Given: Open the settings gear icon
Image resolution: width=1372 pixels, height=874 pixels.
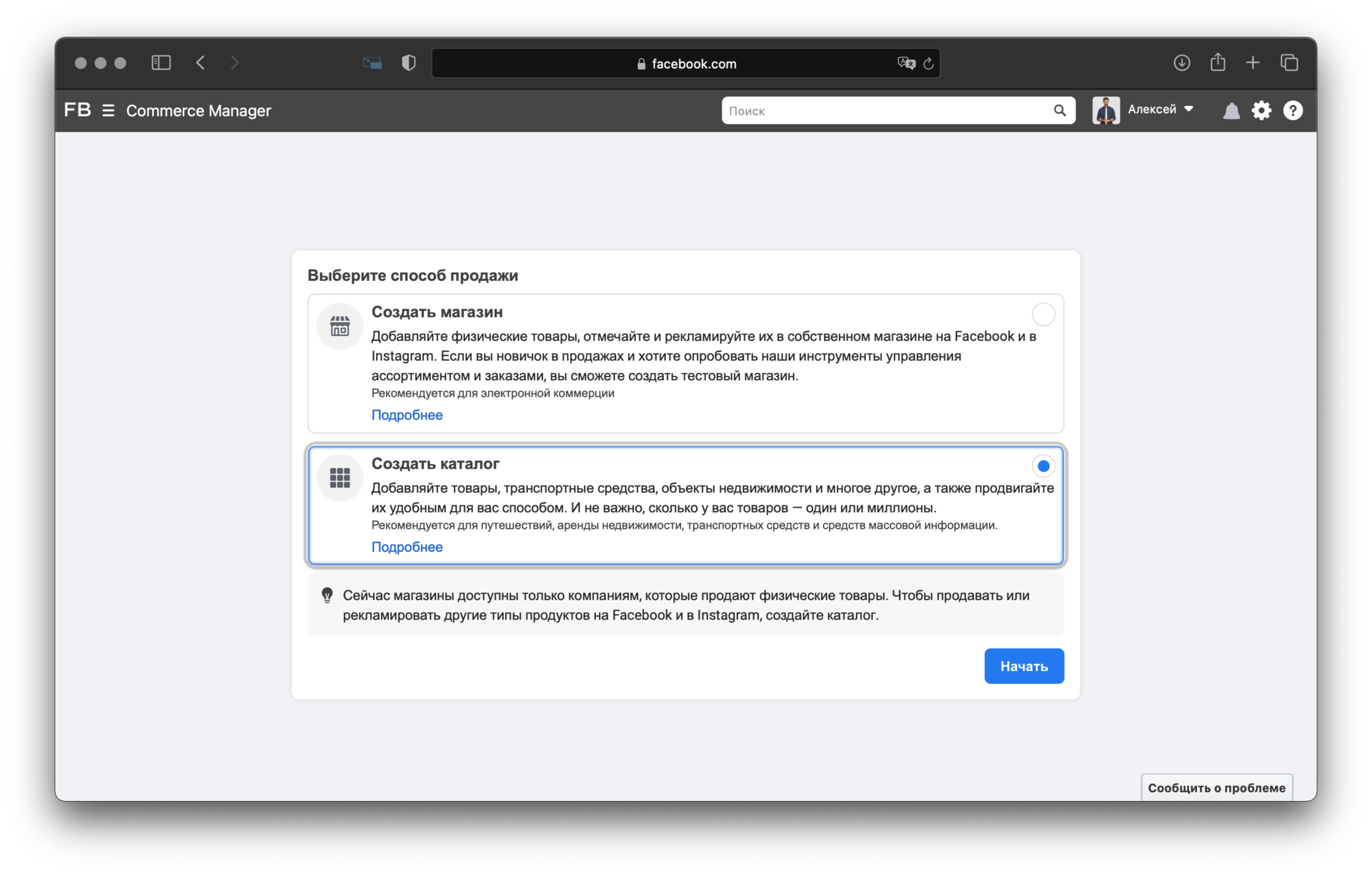Looking at the screenshot, I should click(1261, 111).
